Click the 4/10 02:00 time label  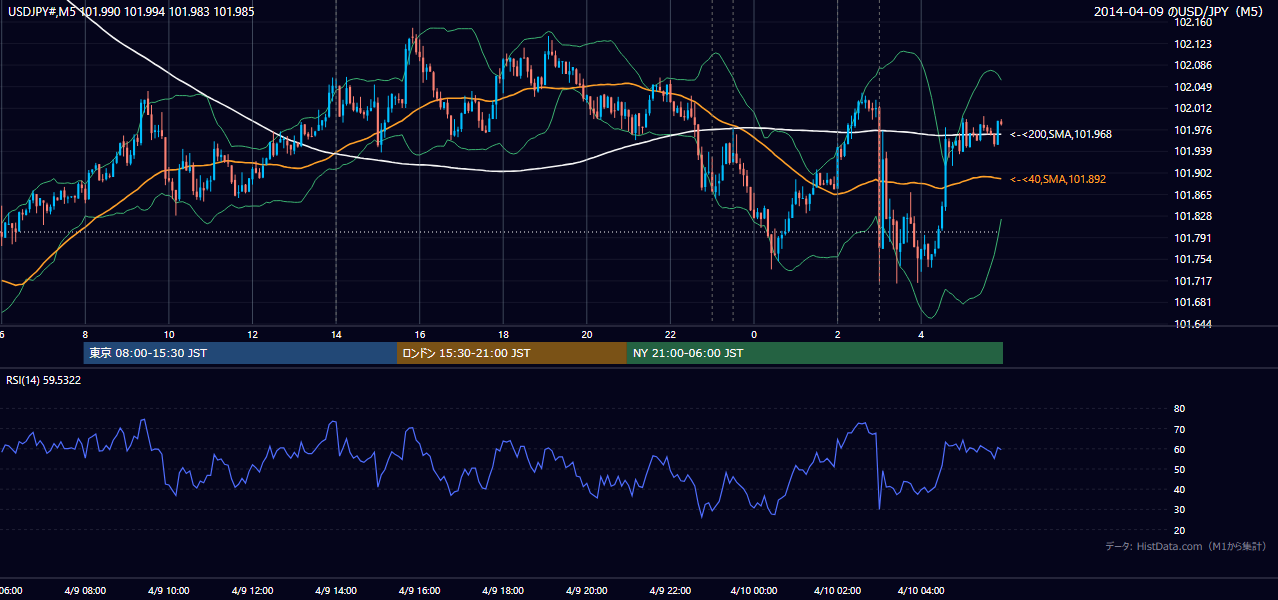tap(837, 590)
